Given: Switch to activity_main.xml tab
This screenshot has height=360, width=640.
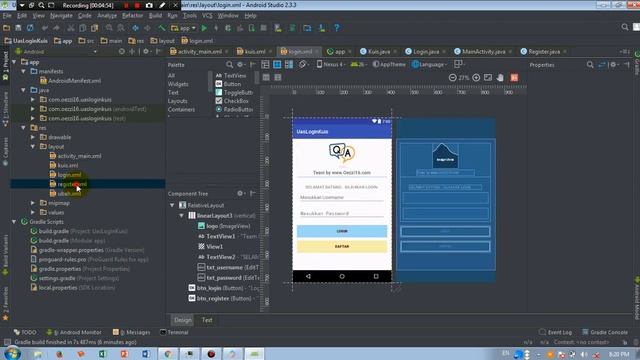Looking at the screenshot, I should 200,51.
